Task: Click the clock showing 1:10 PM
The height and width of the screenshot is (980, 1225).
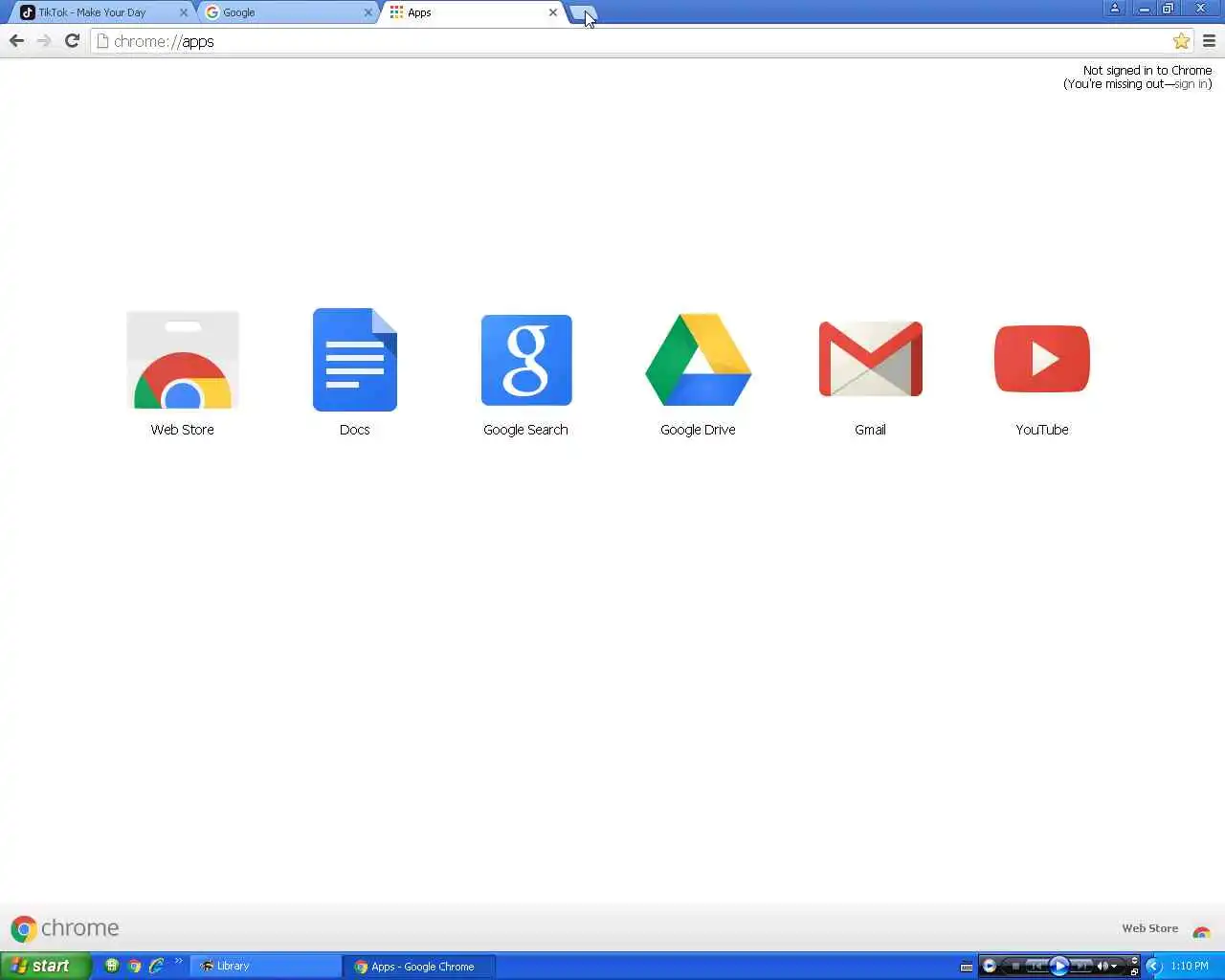Action: tap(1190, 967)
